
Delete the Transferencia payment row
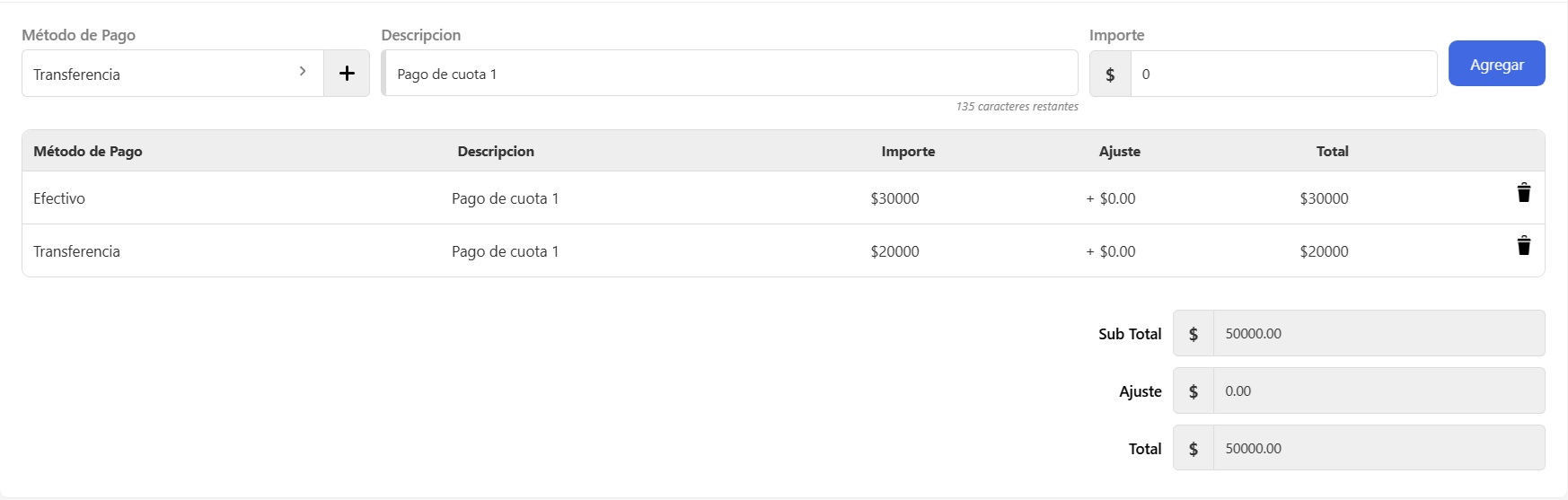point(1523,246)
